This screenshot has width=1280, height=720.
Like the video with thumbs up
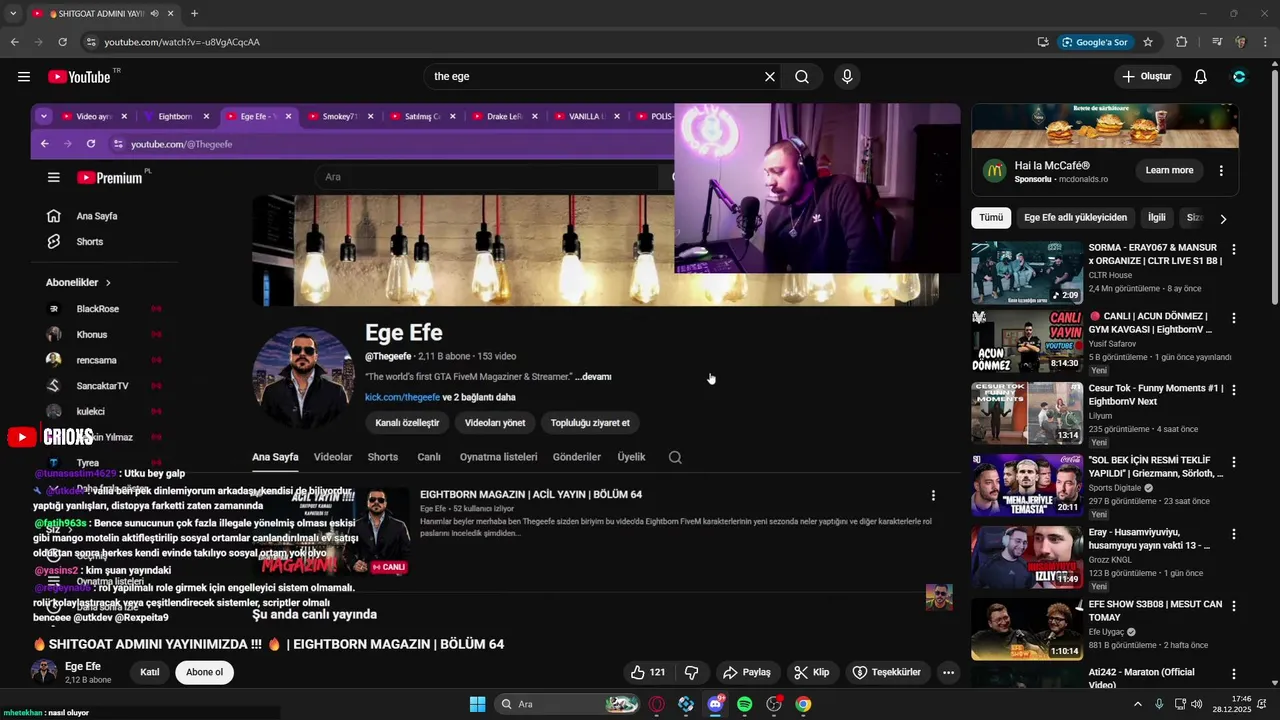pyautogui.click(x=647, y=672)
